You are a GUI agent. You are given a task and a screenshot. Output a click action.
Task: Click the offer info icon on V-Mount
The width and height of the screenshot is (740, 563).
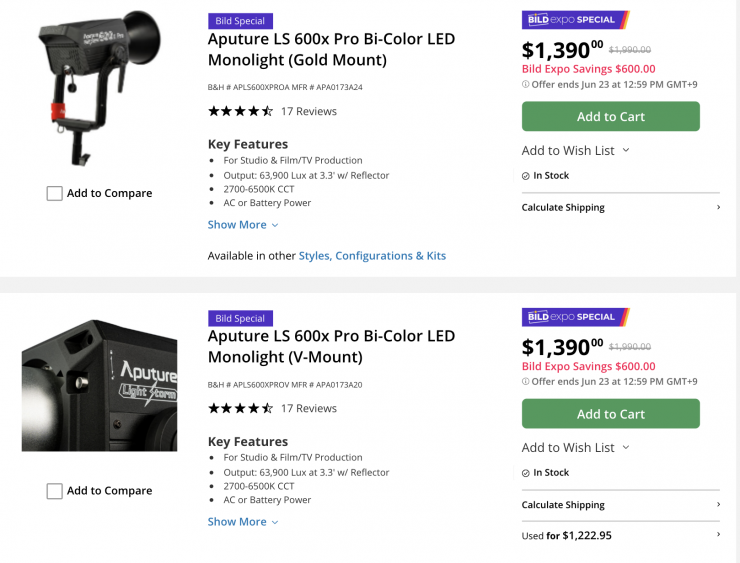coord(526,381)
